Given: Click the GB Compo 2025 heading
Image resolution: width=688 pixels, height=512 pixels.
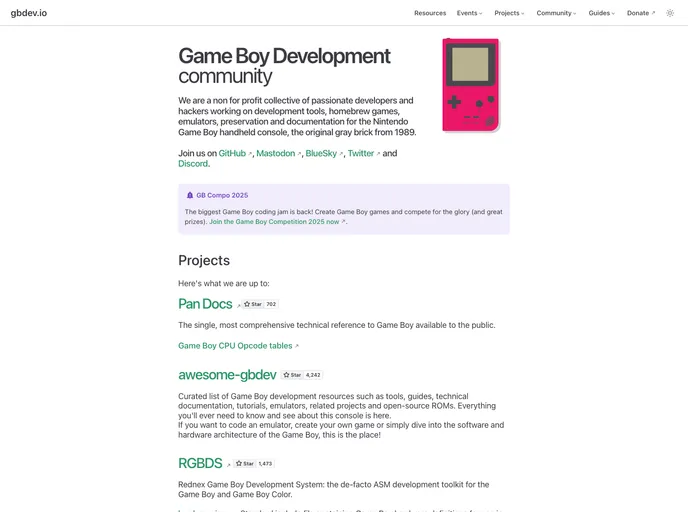Looking at the screenshot, I should [x=222, y=195].
